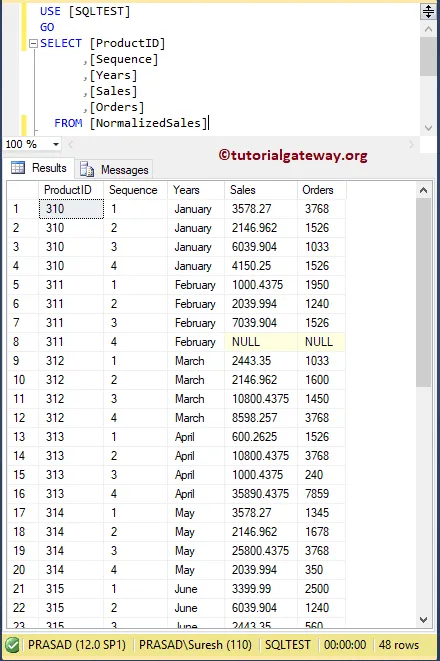
Task: Click the NULL Orders cell in row 8
Action: coord(322,341)
